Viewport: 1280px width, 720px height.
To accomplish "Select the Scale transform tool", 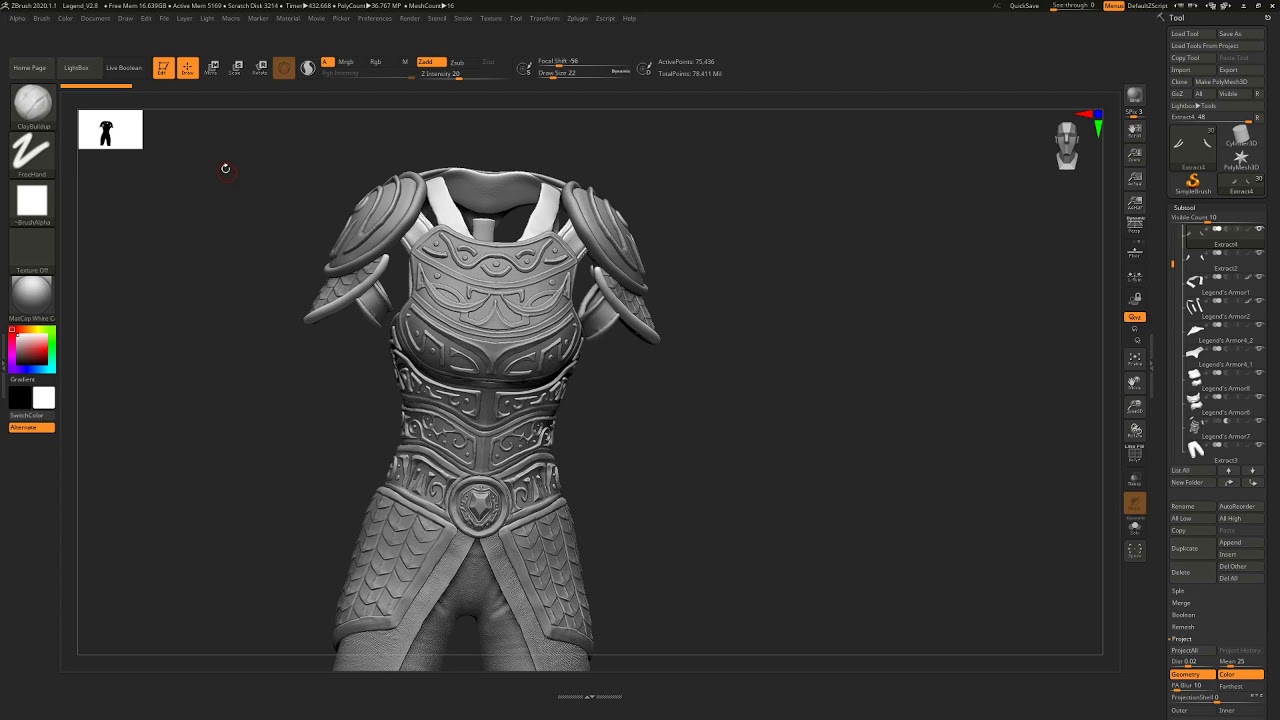I will click(236, 68).
